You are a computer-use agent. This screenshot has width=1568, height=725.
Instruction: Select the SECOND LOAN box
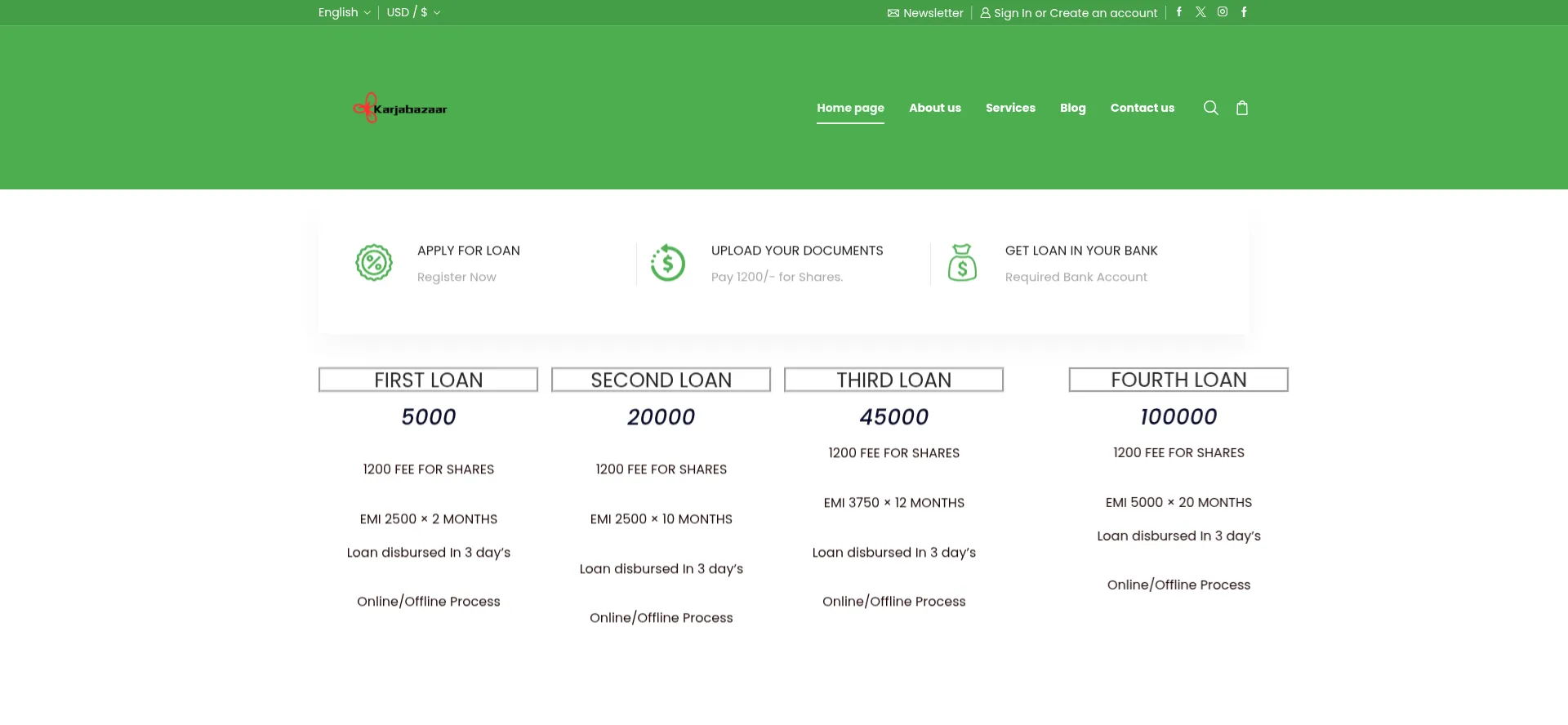click(x=661, y=380)
